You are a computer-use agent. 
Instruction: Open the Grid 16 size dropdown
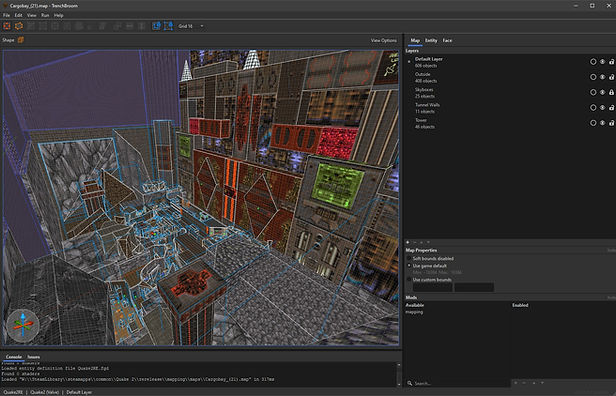click(191, 26)
